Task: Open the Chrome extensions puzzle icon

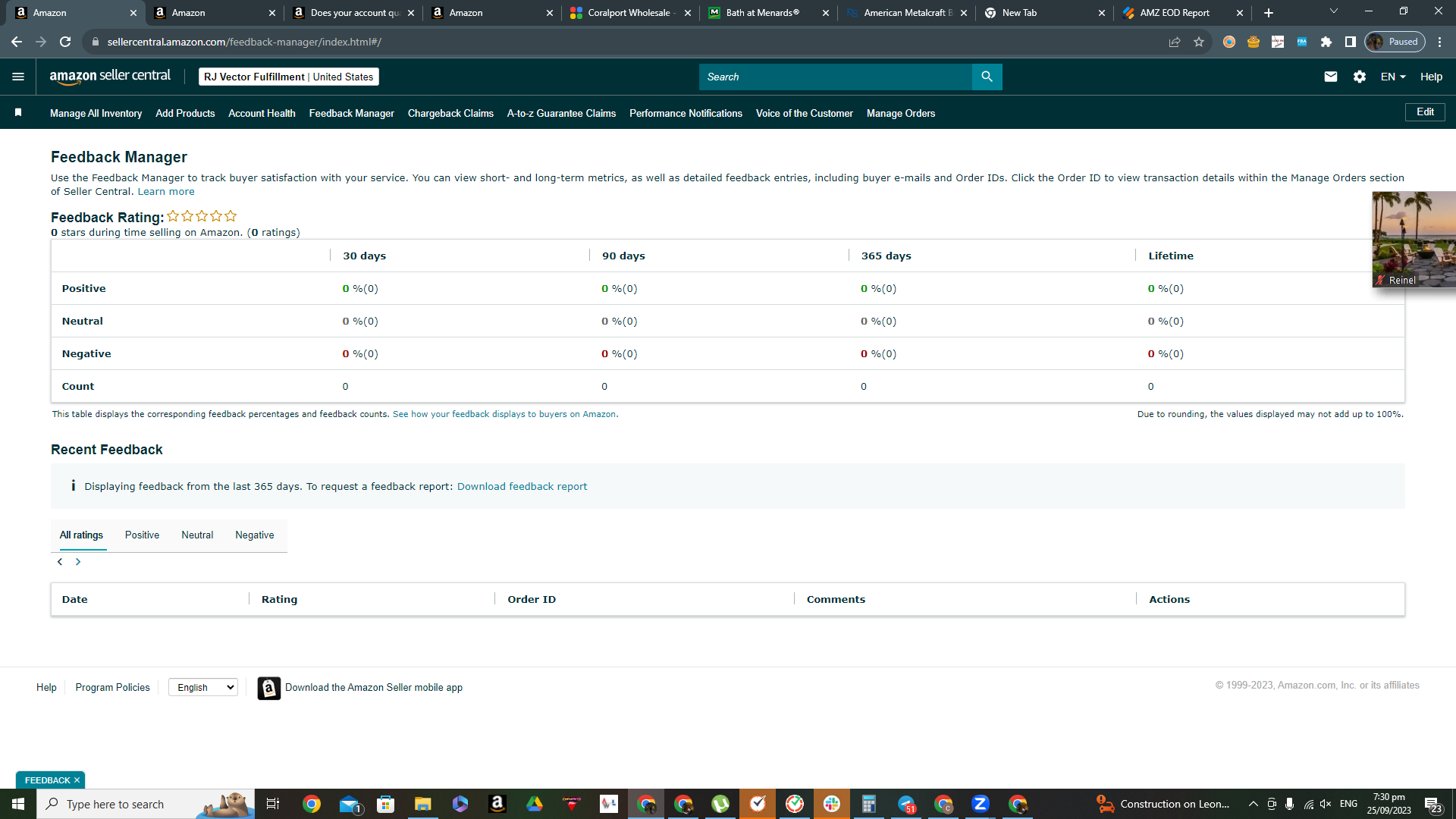Action: 1326,42
